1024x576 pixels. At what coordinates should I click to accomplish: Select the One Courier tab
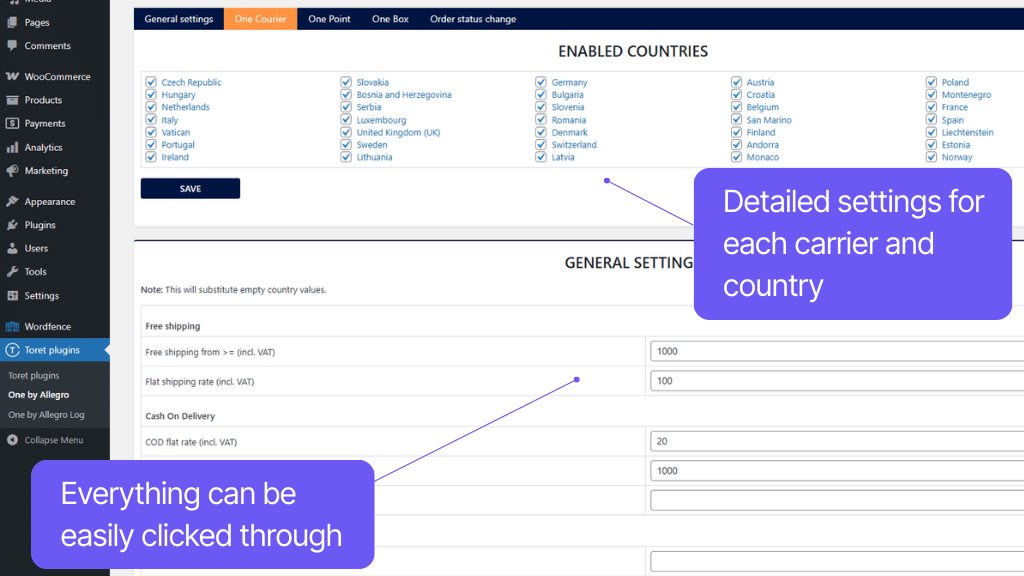(261, 19)
